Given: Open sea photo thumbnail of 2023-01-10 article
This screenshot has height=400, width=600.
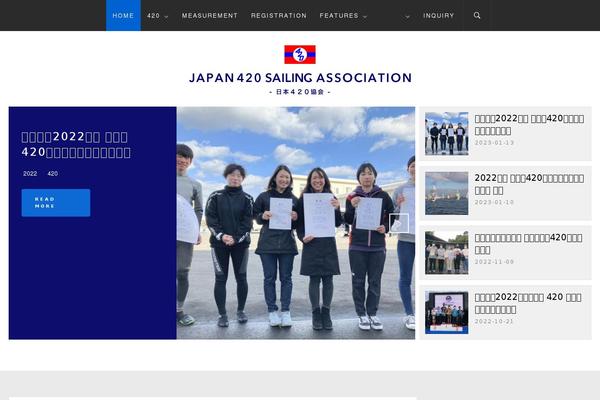Looking at the screenshot, I should coord(447,193).
